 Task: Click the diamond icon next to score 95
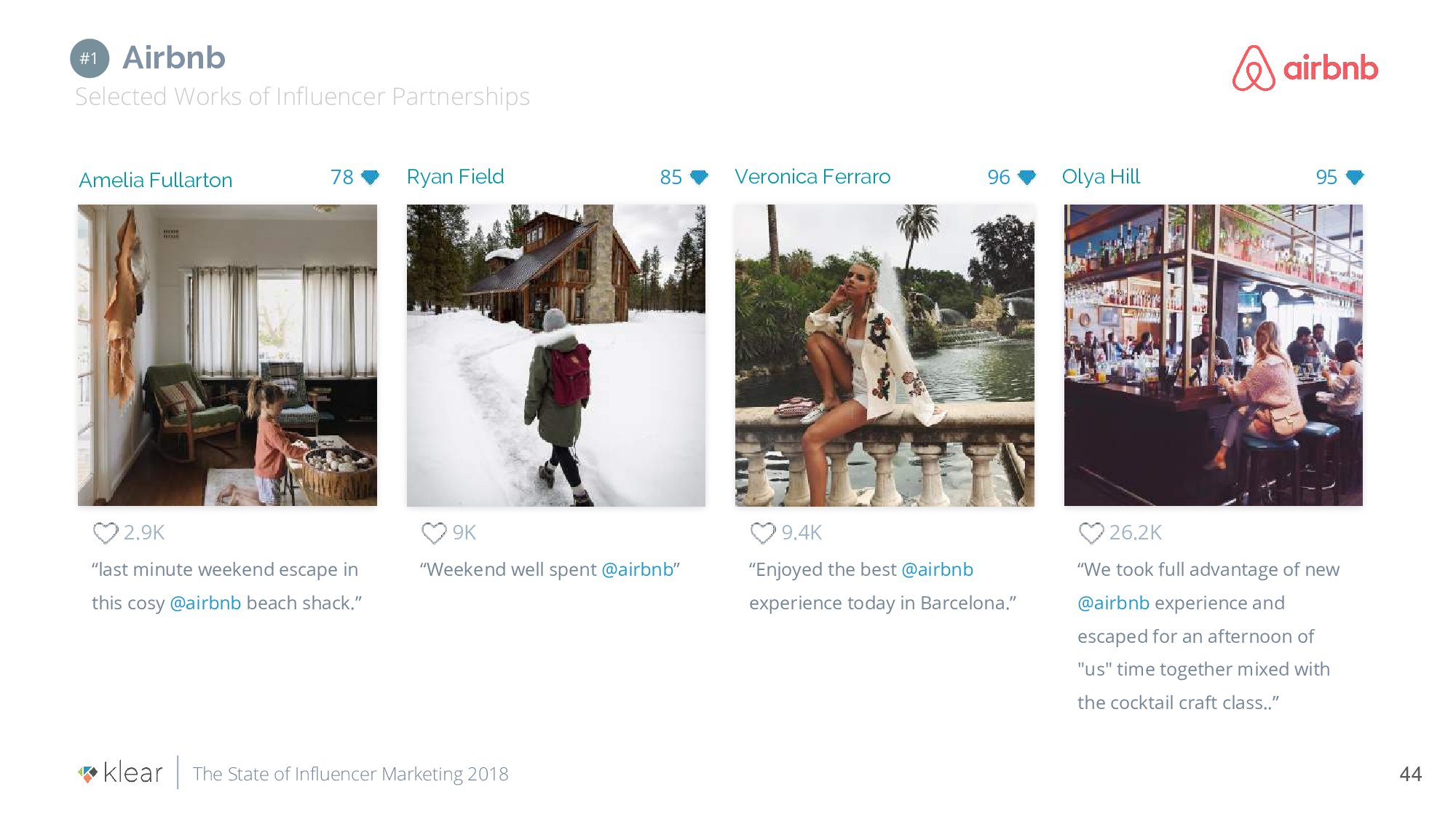coord(1355,177)
